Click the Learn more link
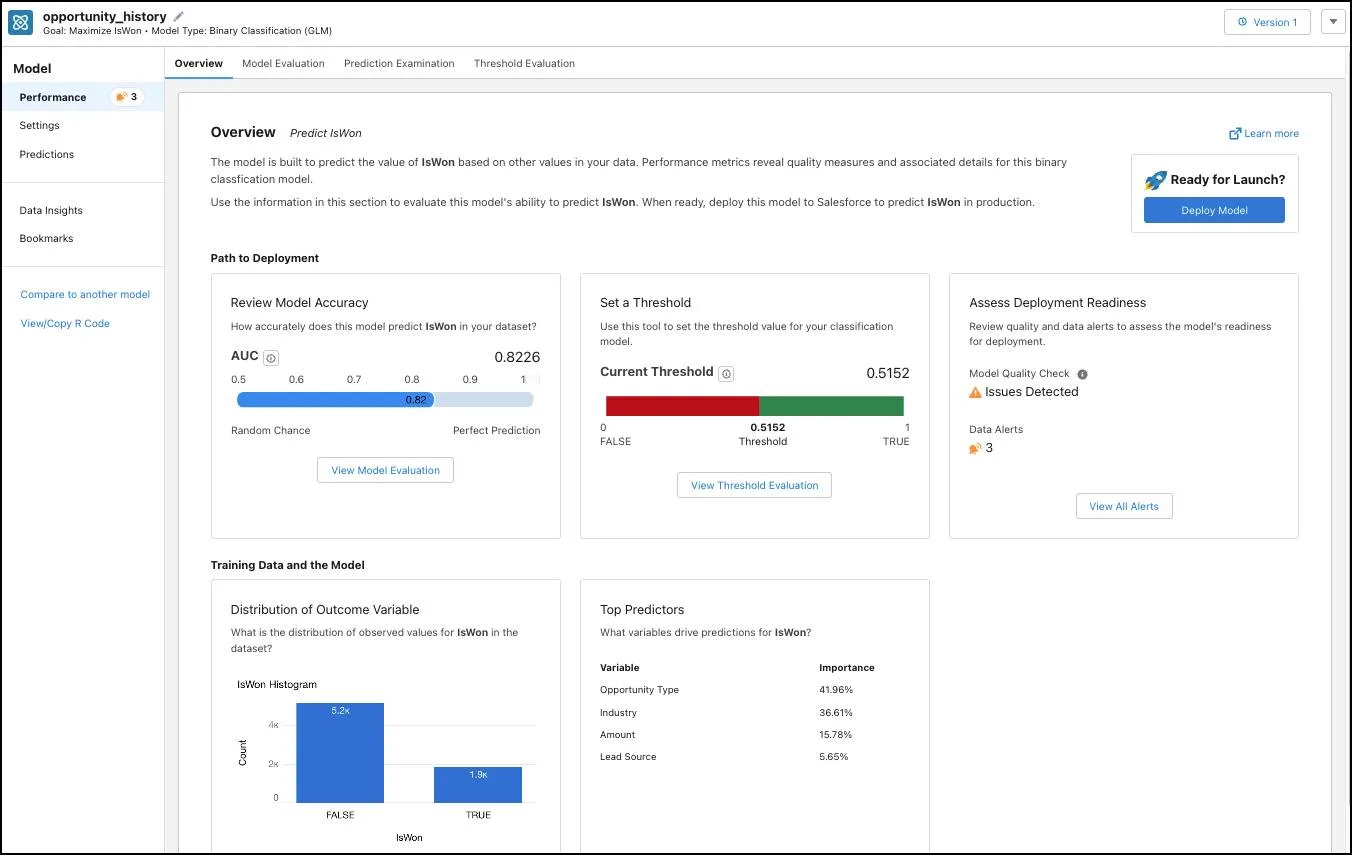The width and height of the screenshot is (1352, 855). tap(1271, 133)
